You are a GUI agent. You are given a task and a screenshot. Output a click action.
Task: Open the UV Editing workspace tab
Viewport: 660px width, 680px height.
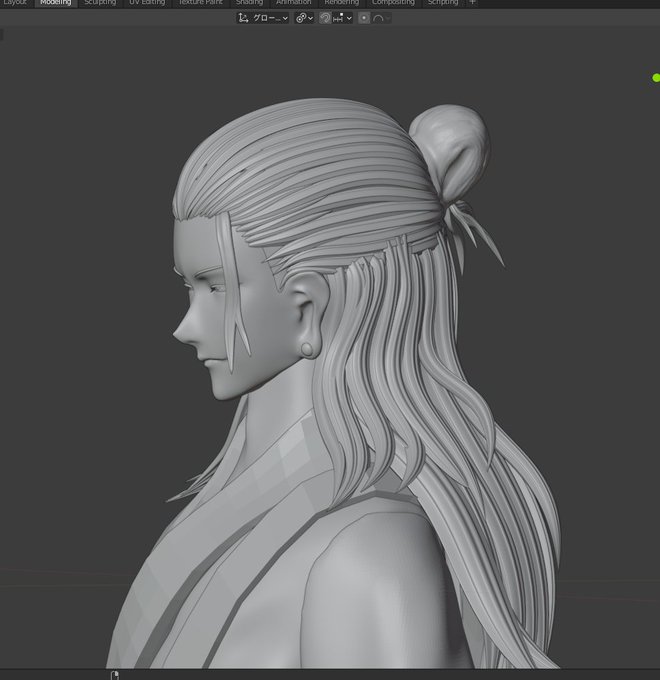[x=147, y=3]
